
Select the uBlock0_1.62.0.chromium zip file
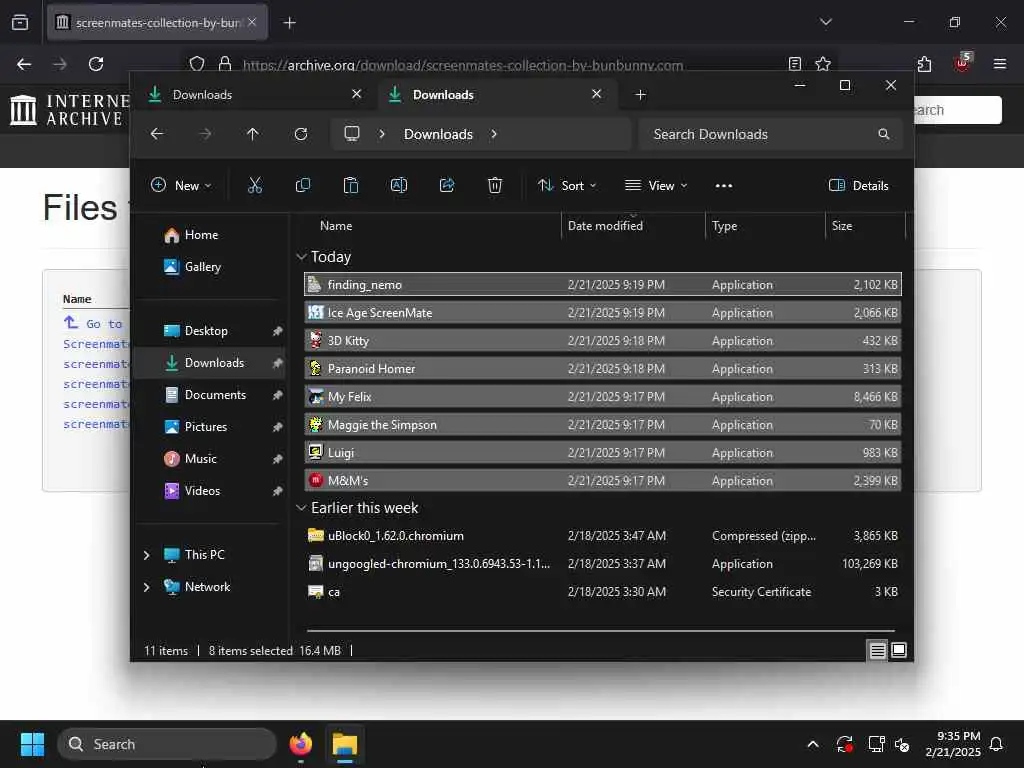[603, 536]
